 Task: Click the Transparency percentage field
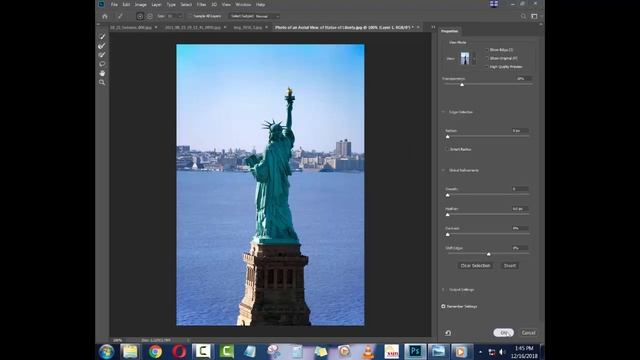(x=523, y=78)
